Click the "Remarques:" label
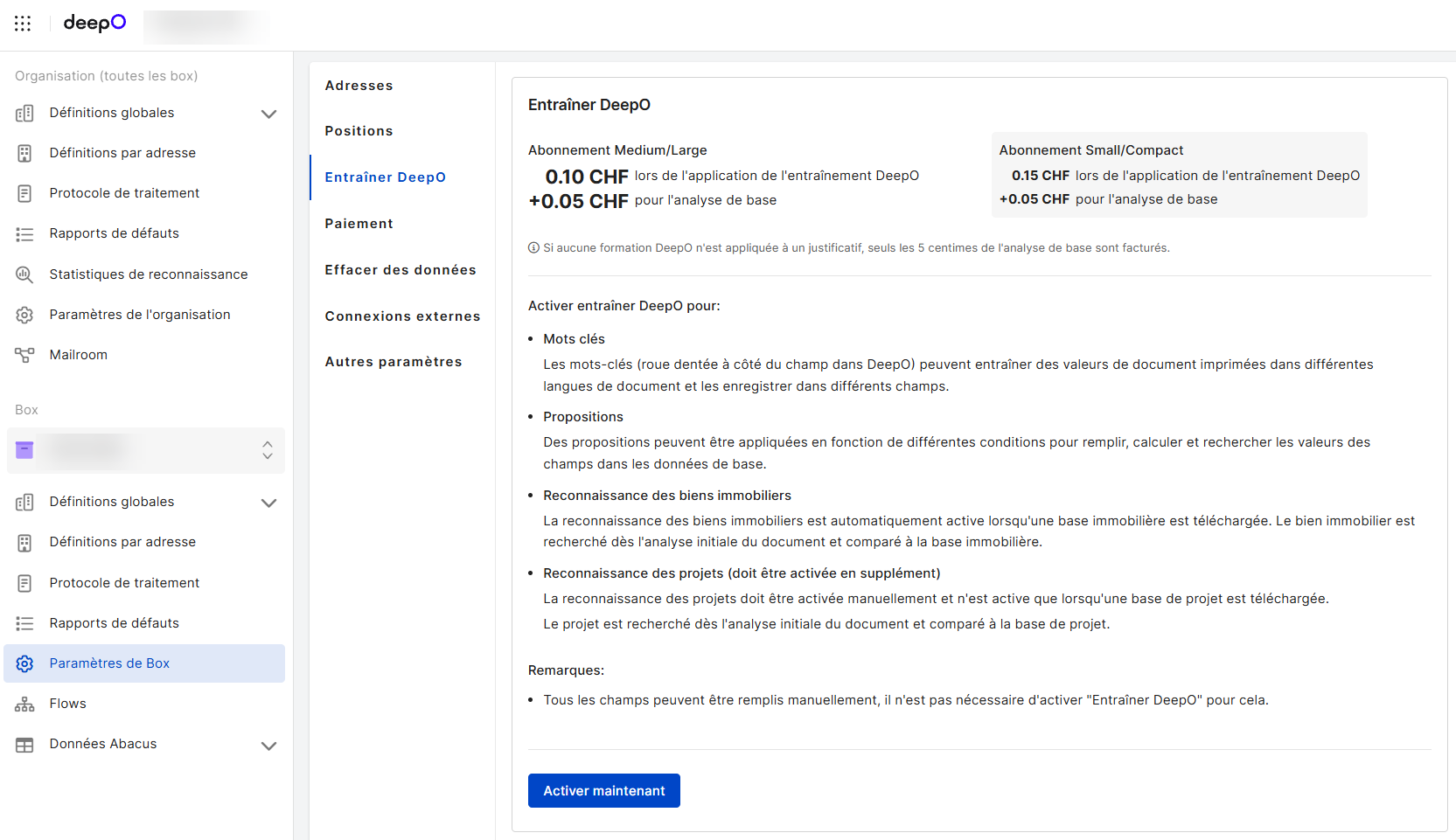The height and width of the screenshot is (840, 1456). tap(566, 670)
